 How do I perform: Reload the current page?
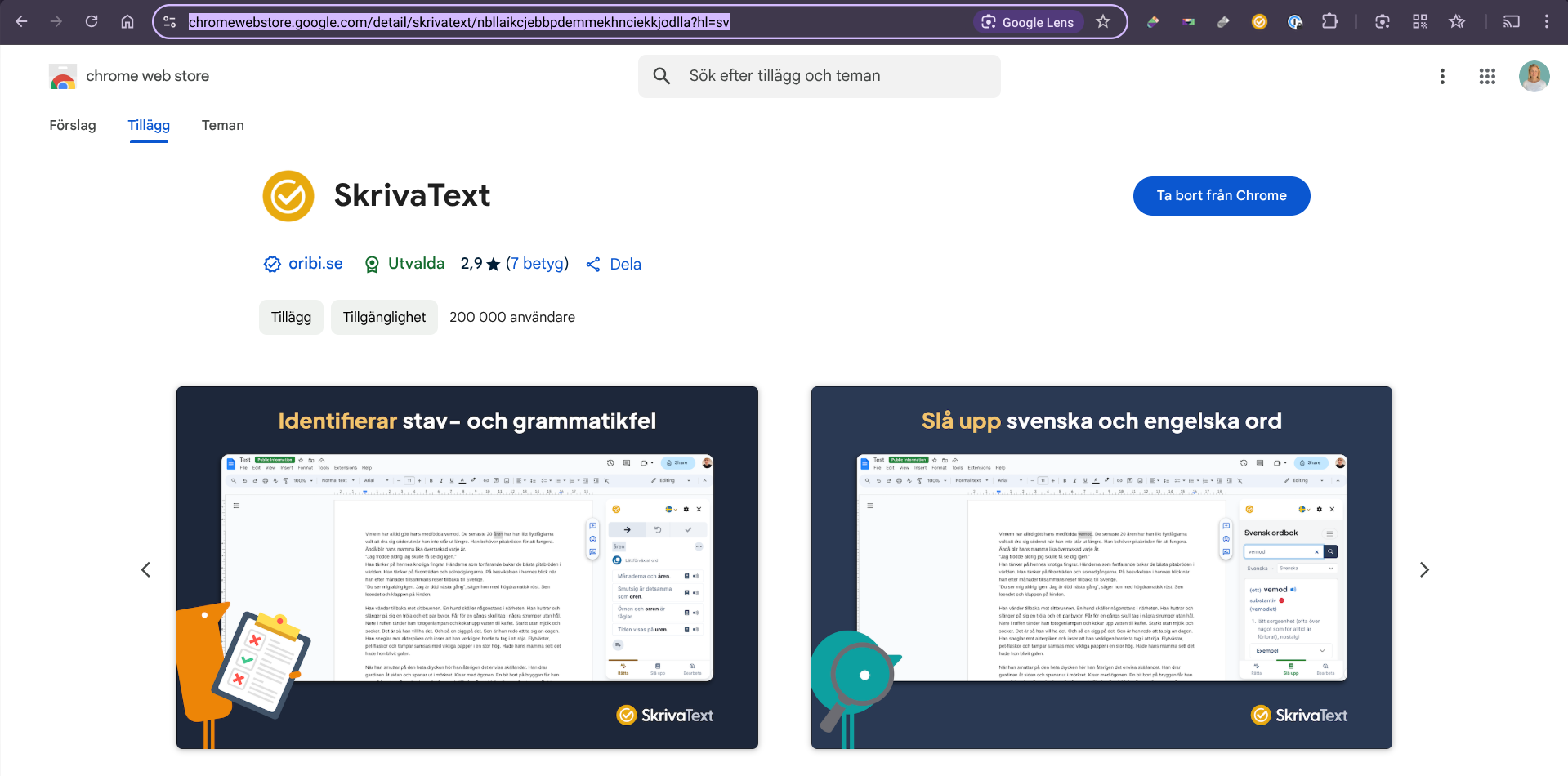click(x=92, y=22)
